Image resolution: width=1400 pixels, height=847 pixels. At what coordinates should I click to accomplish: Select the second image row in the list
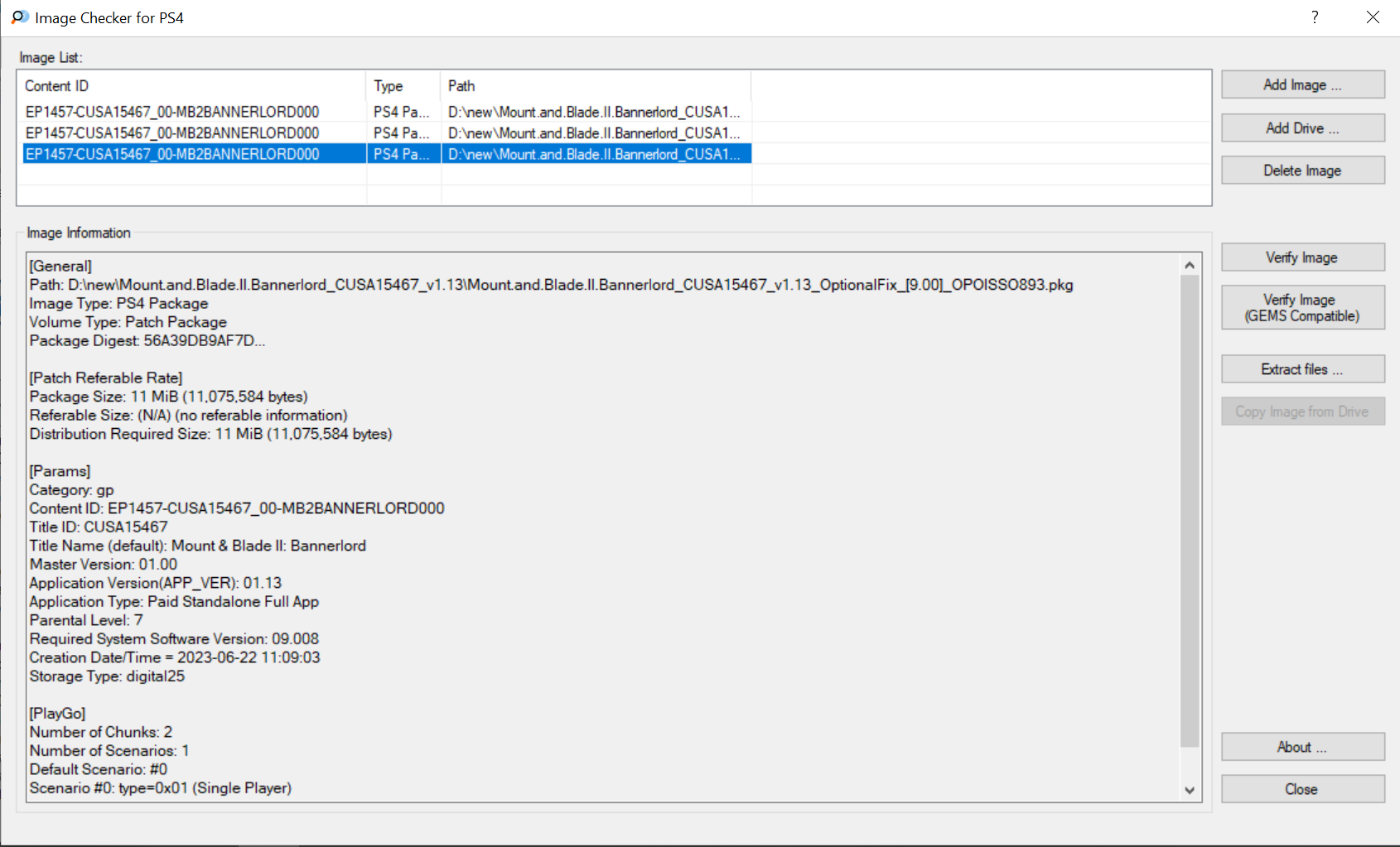click(x=387, y=132)
